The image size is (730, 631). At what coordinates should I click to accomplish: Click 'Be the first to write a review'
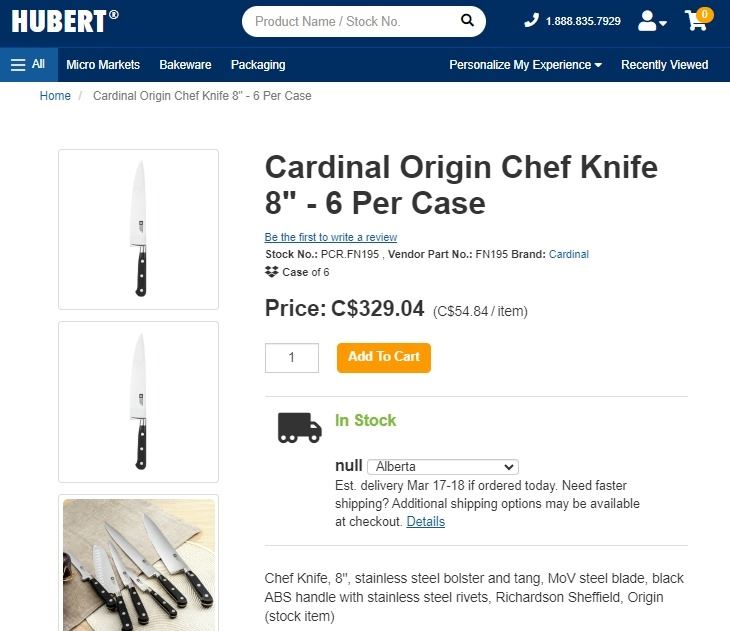coord(330,237)
